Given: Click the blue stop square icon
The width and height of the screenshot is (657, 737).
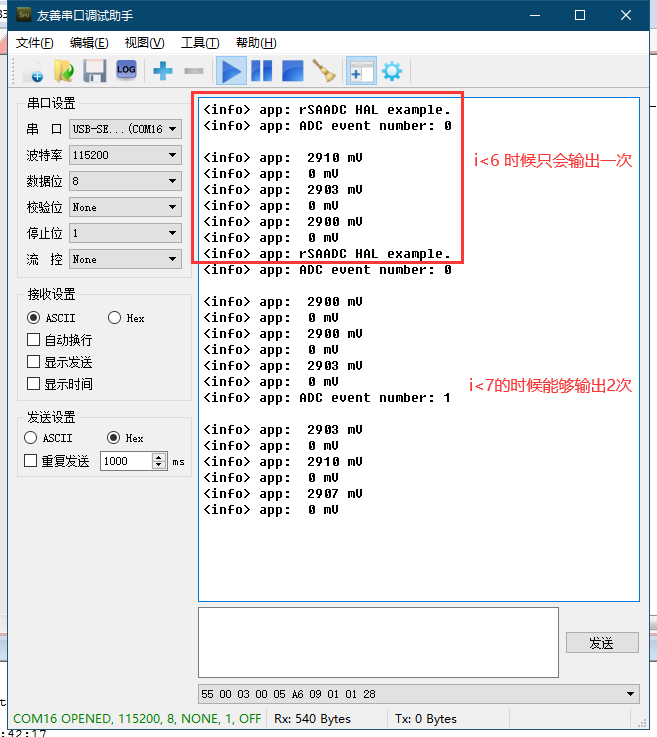Looking at the screenshot, I should 292,71.
